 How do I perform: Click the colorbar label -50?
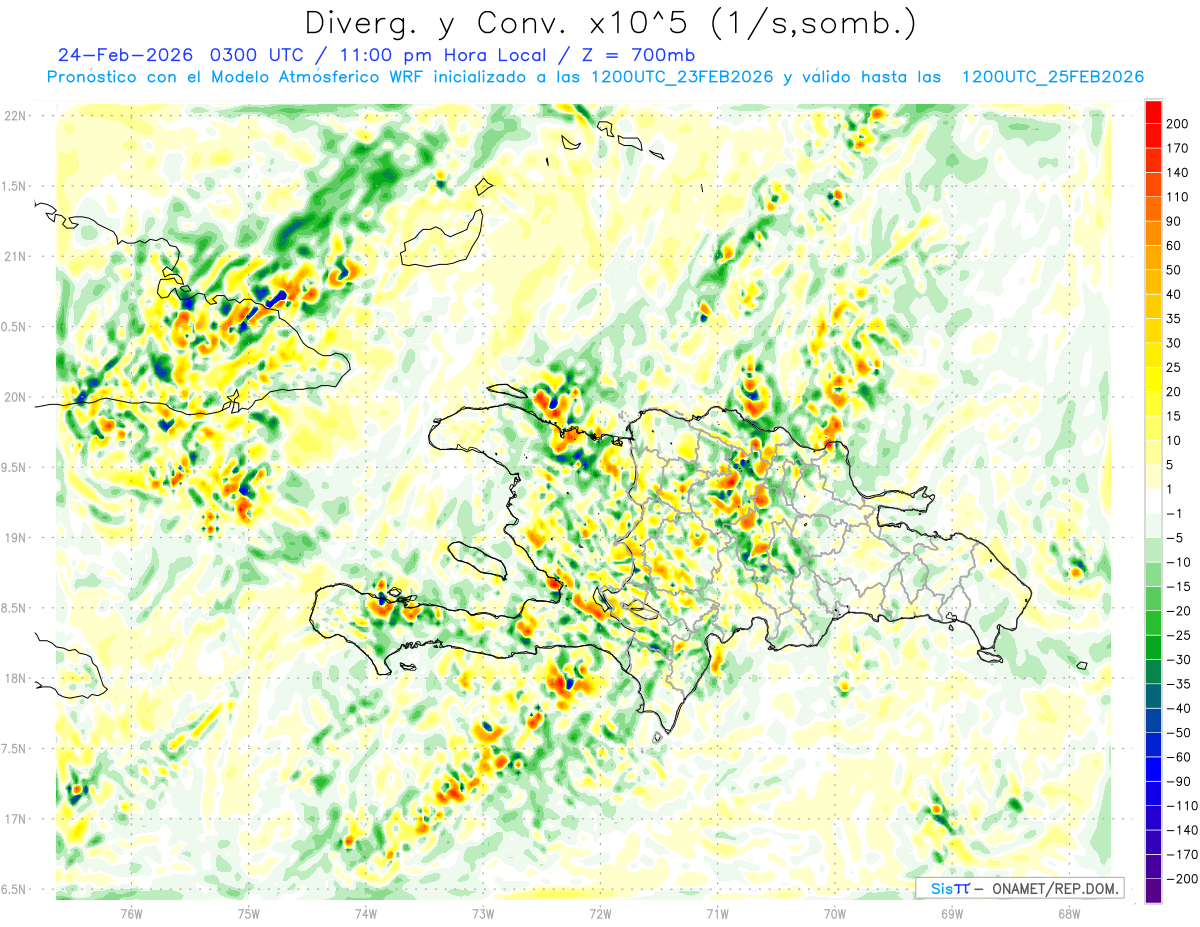(1179, 733)
